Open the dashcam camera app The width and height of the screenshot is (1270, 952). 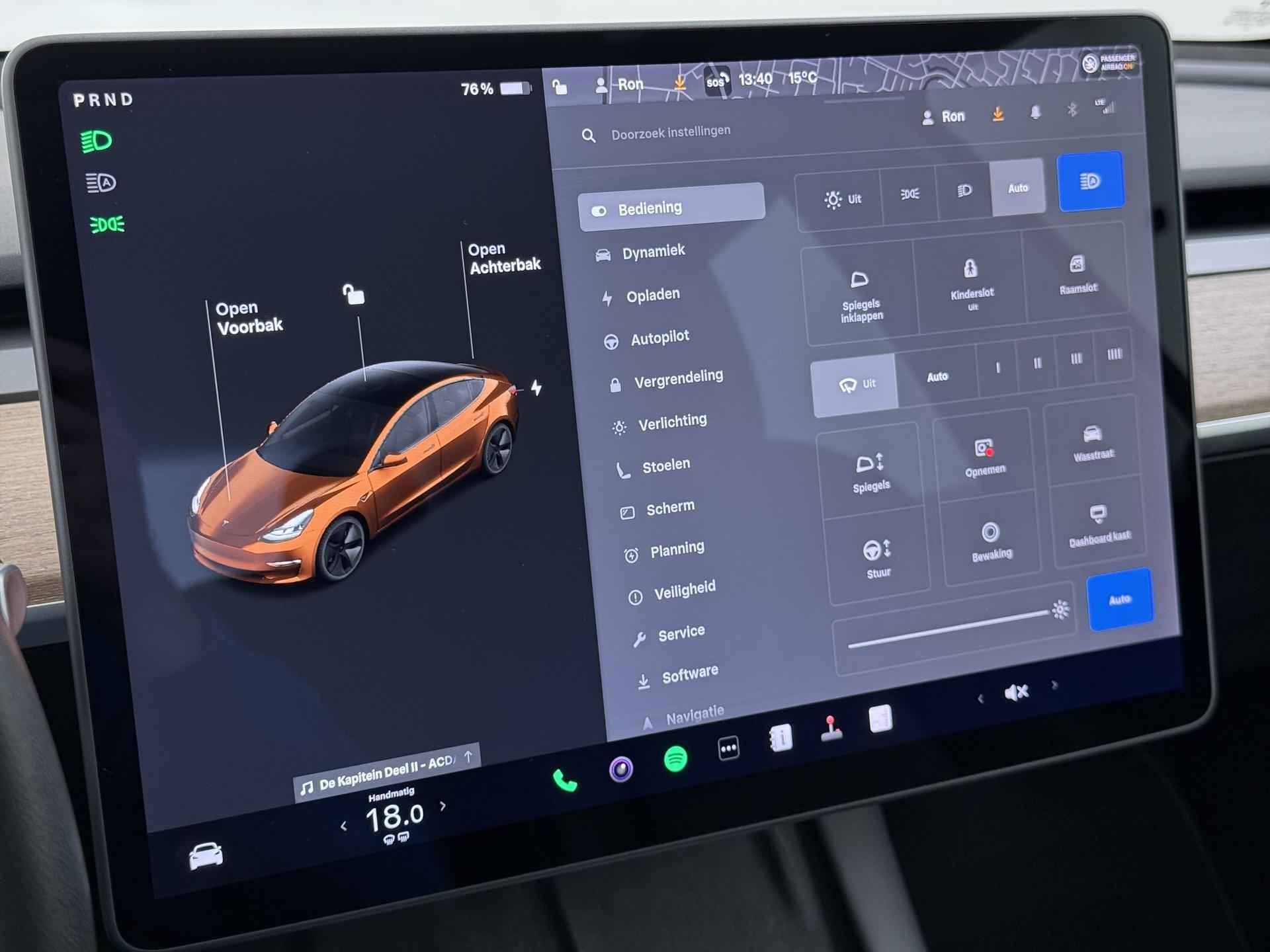coord(620,769)
